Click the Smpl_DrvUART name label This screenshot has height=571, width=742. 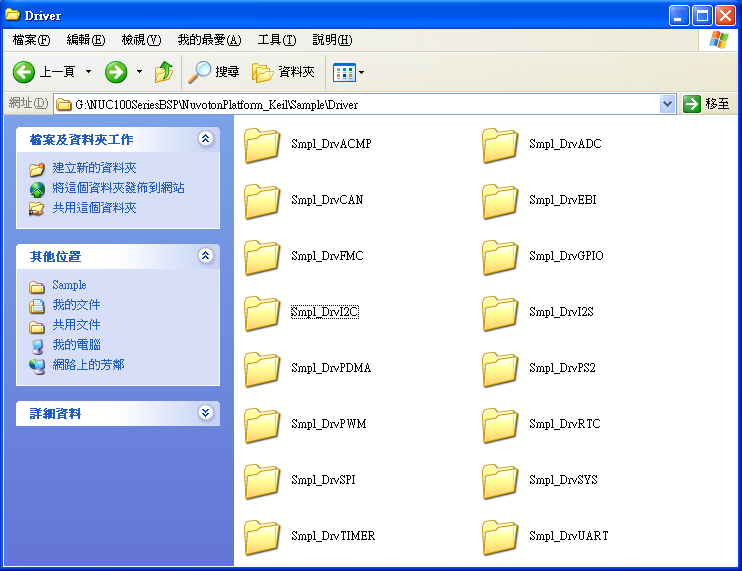(569, 536)
